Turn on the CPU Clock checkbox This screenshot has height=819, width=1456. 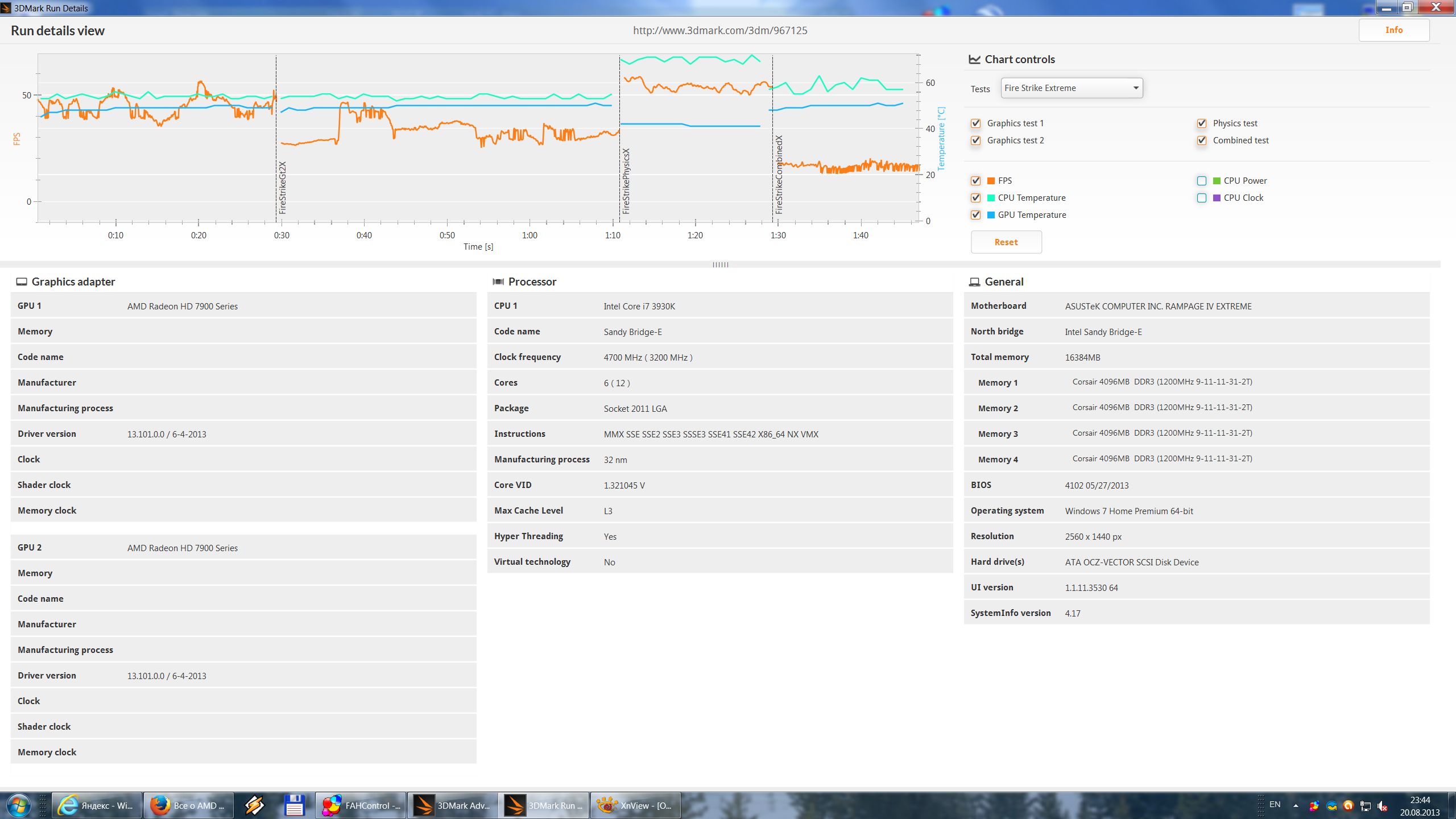click(x=1202, y=198)
